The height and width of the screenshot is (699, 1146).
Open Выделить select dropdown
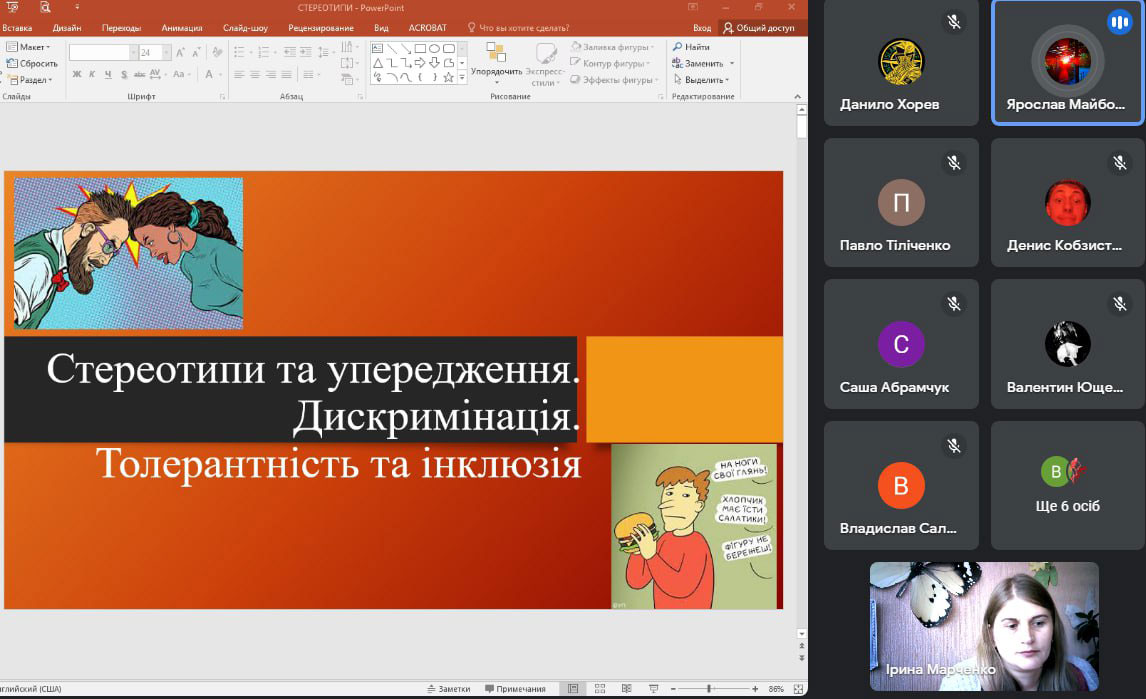(701, 80)
